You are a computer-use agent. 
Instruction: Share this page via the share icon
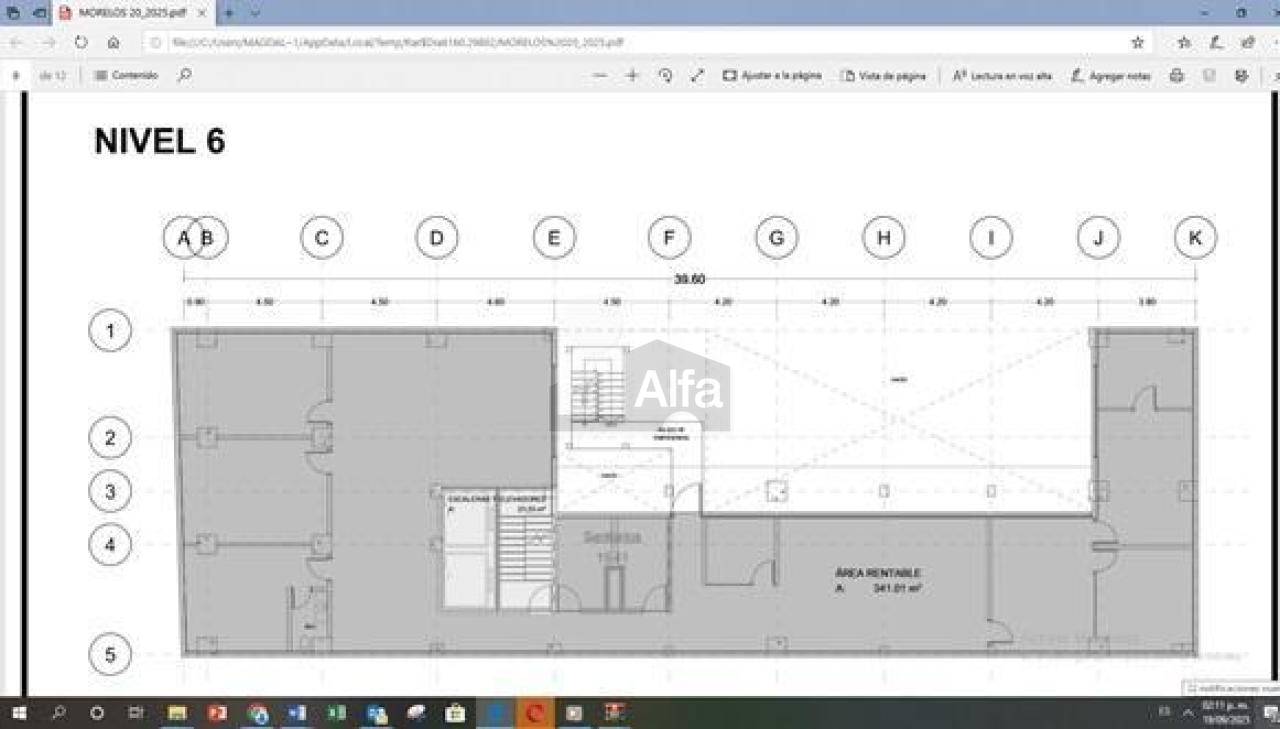pyautogui.click(x=1248, y=43)
